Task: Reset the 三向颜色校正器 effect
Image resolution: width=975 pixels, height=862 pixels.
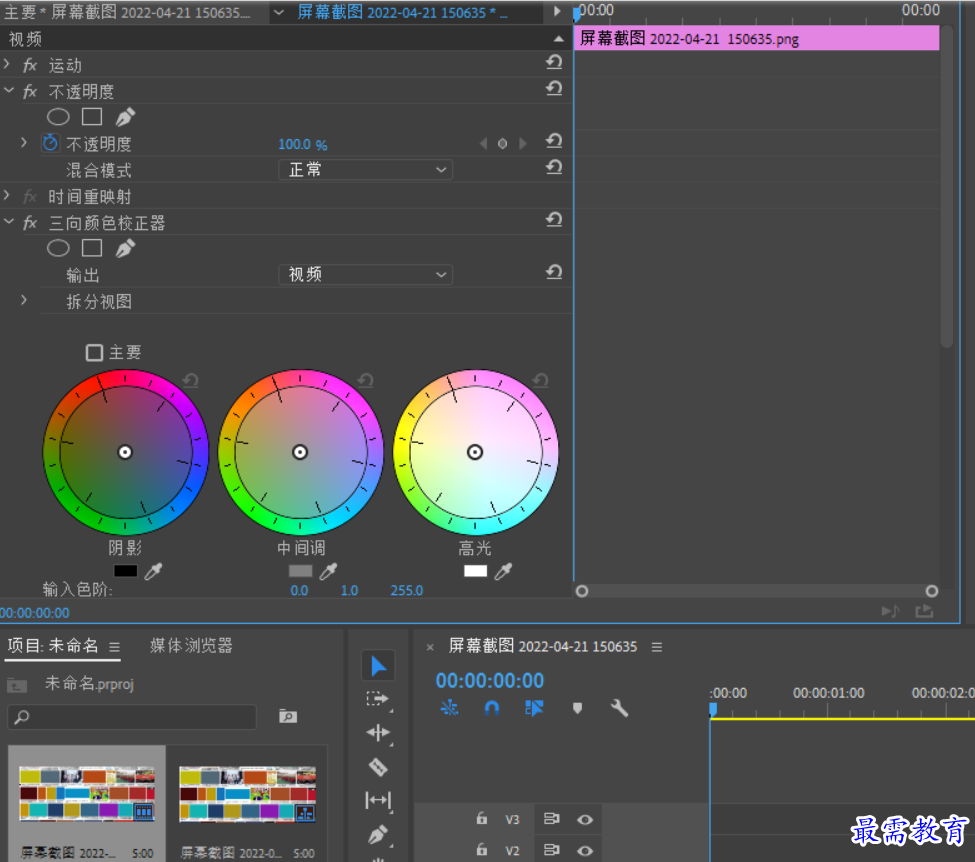Action: (554, 220)
